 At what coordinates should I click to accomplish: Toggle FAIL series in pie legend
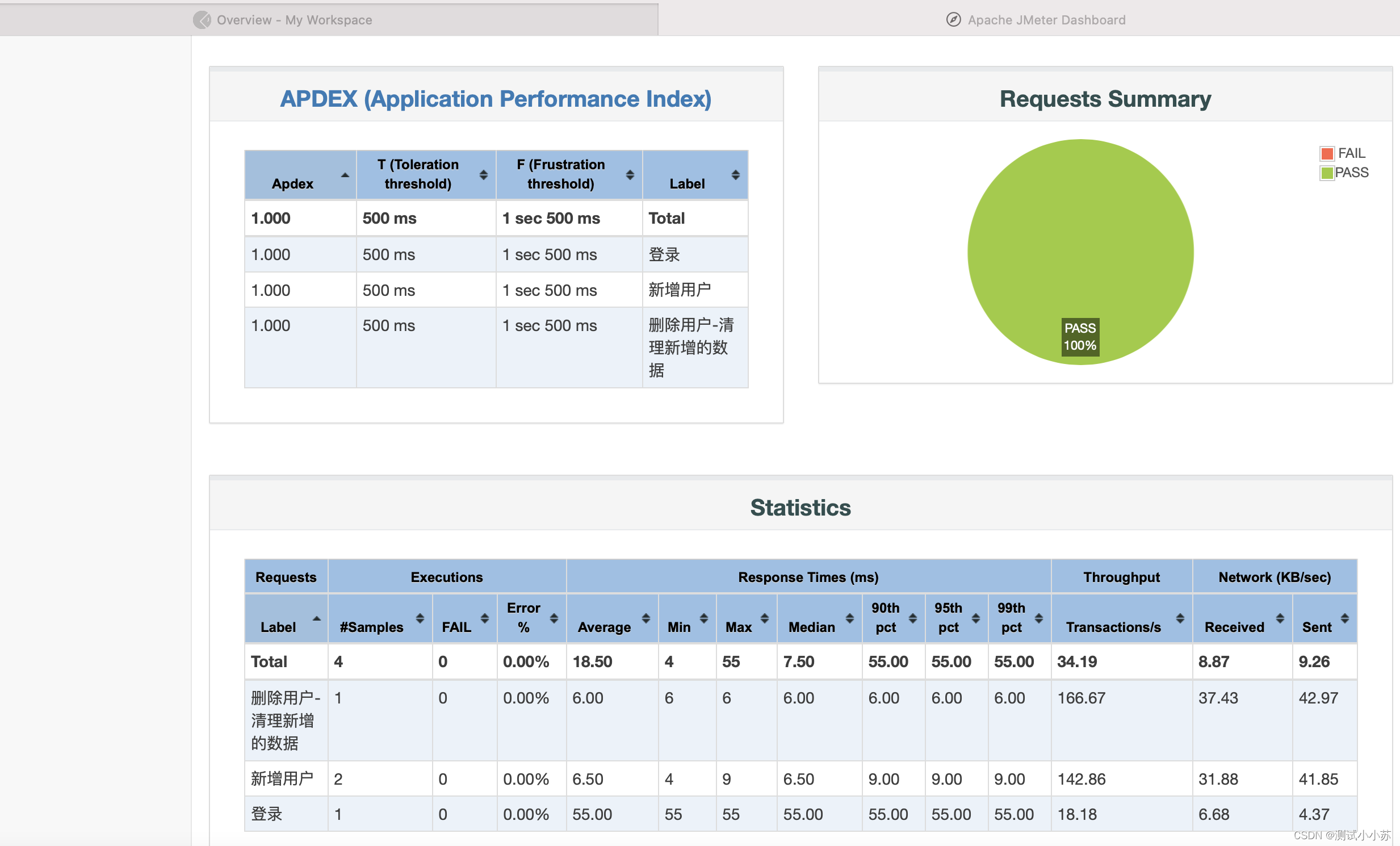1351,153
